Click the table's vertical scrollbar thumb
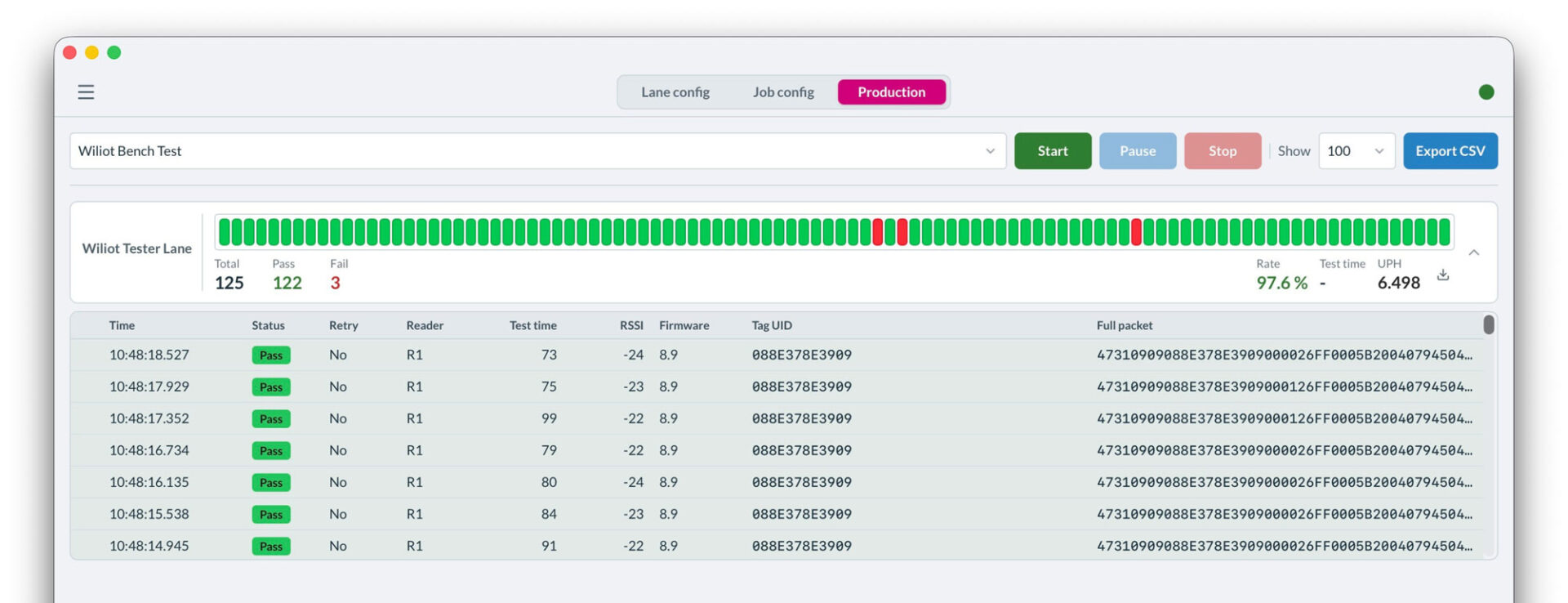 1489,325
